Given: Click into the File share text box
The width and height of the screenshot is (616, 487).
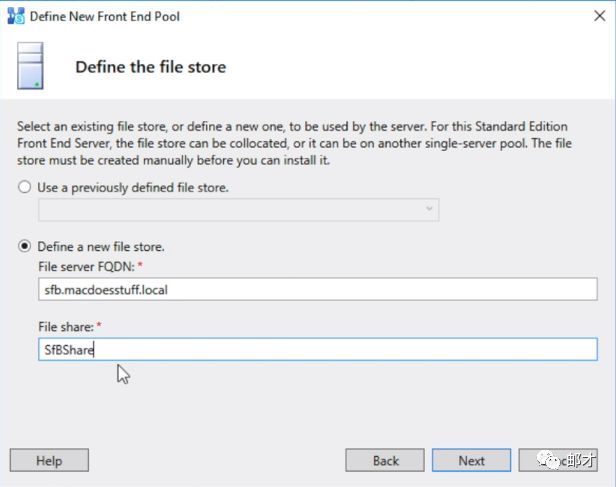Looking at the screenshot, I should pyautogui.click(x=317, y=349).
